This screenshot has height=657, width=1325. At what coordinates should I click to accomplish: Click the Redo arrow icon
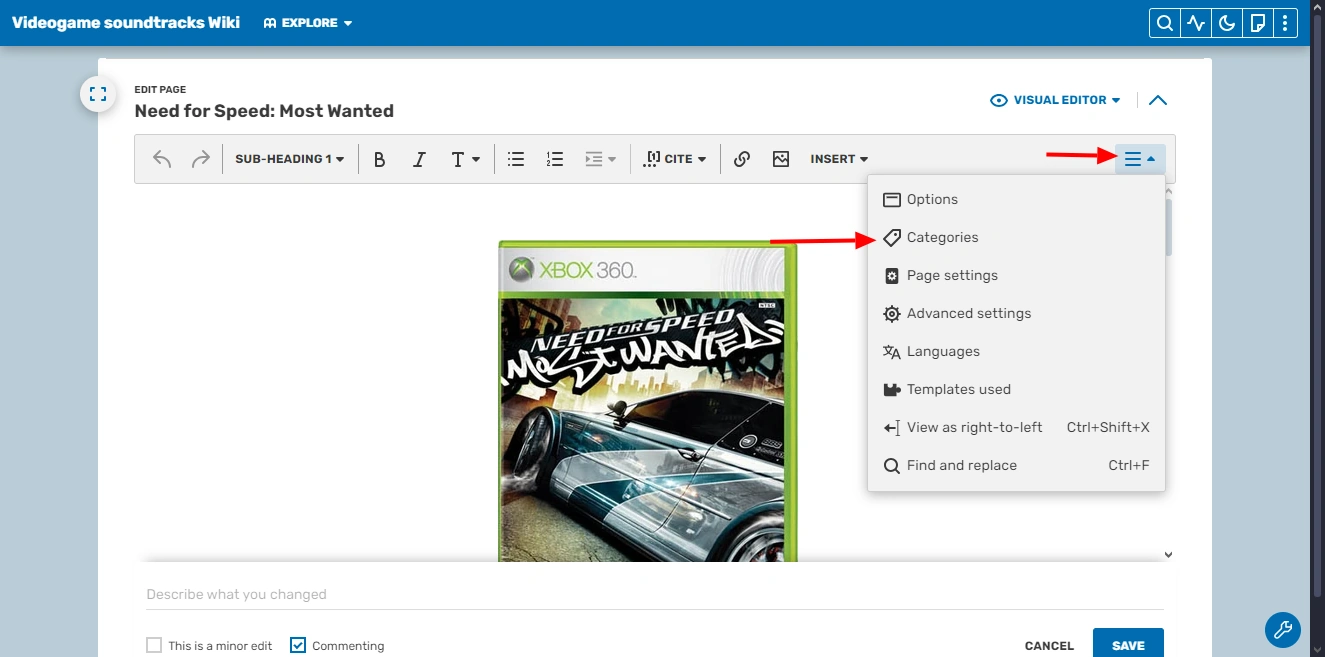(x=201, y=159)
